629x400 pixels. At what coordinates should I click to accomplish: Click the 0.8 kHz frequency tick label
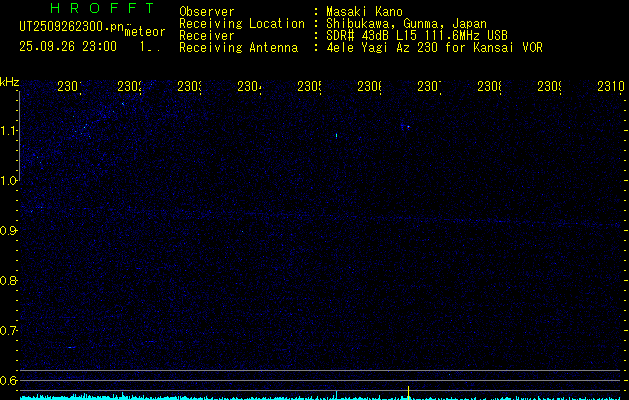(x=10, y=281)
